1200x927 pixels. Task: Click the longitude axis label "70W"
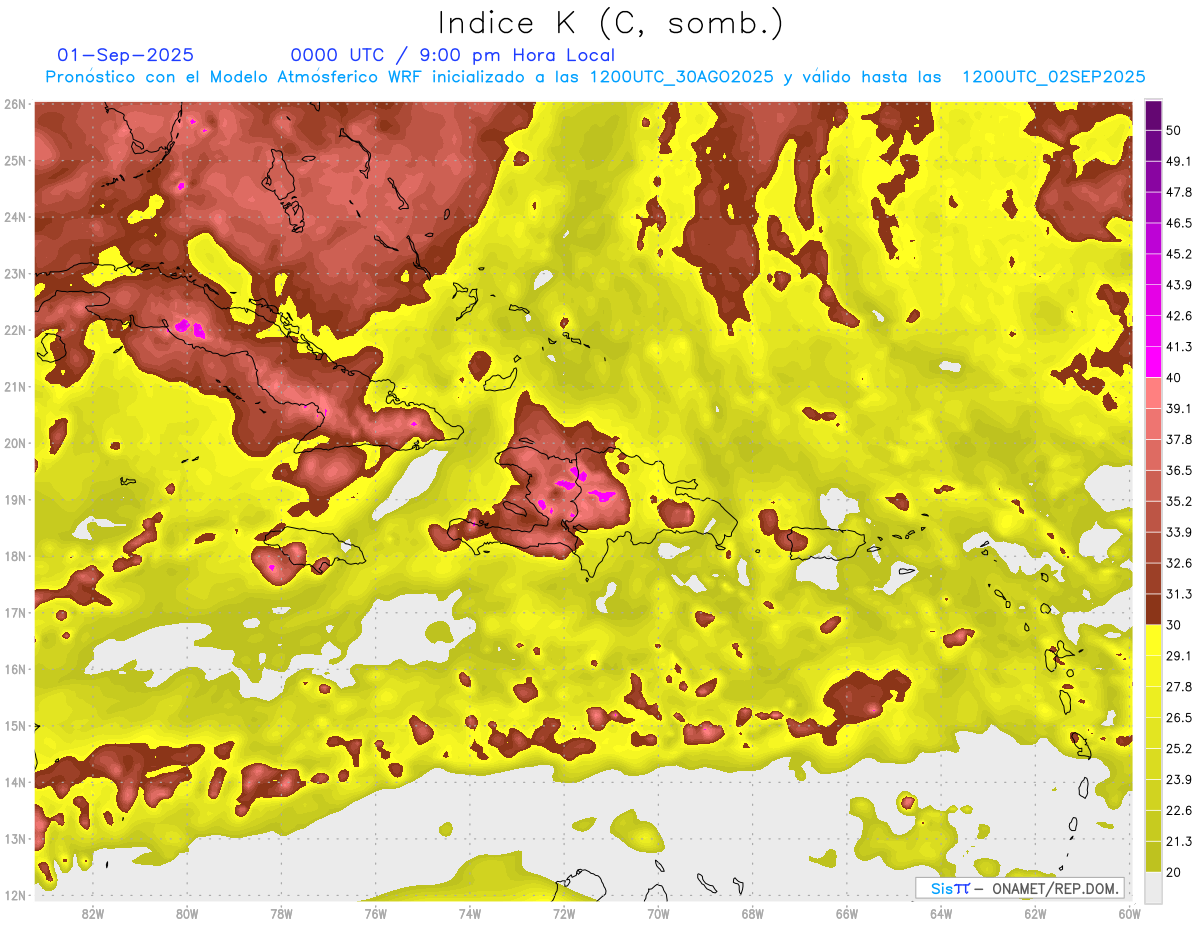658,913
